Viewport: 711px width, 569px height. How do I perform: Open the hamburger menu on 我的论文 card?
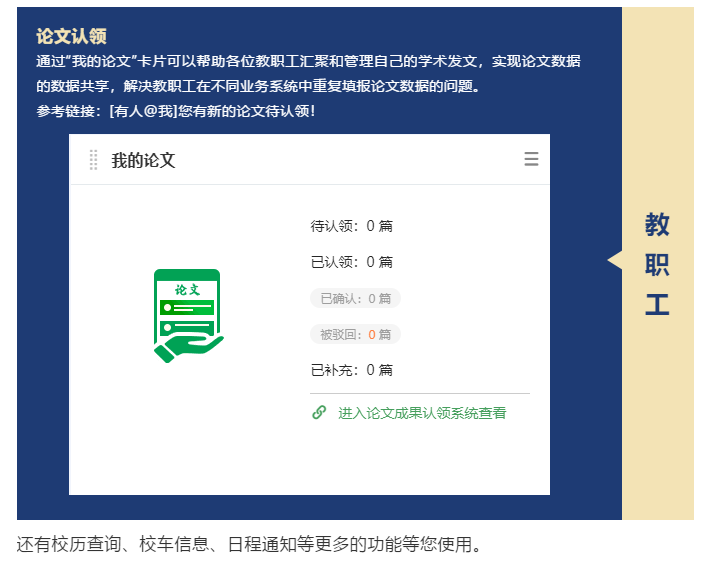click(531, 159)
